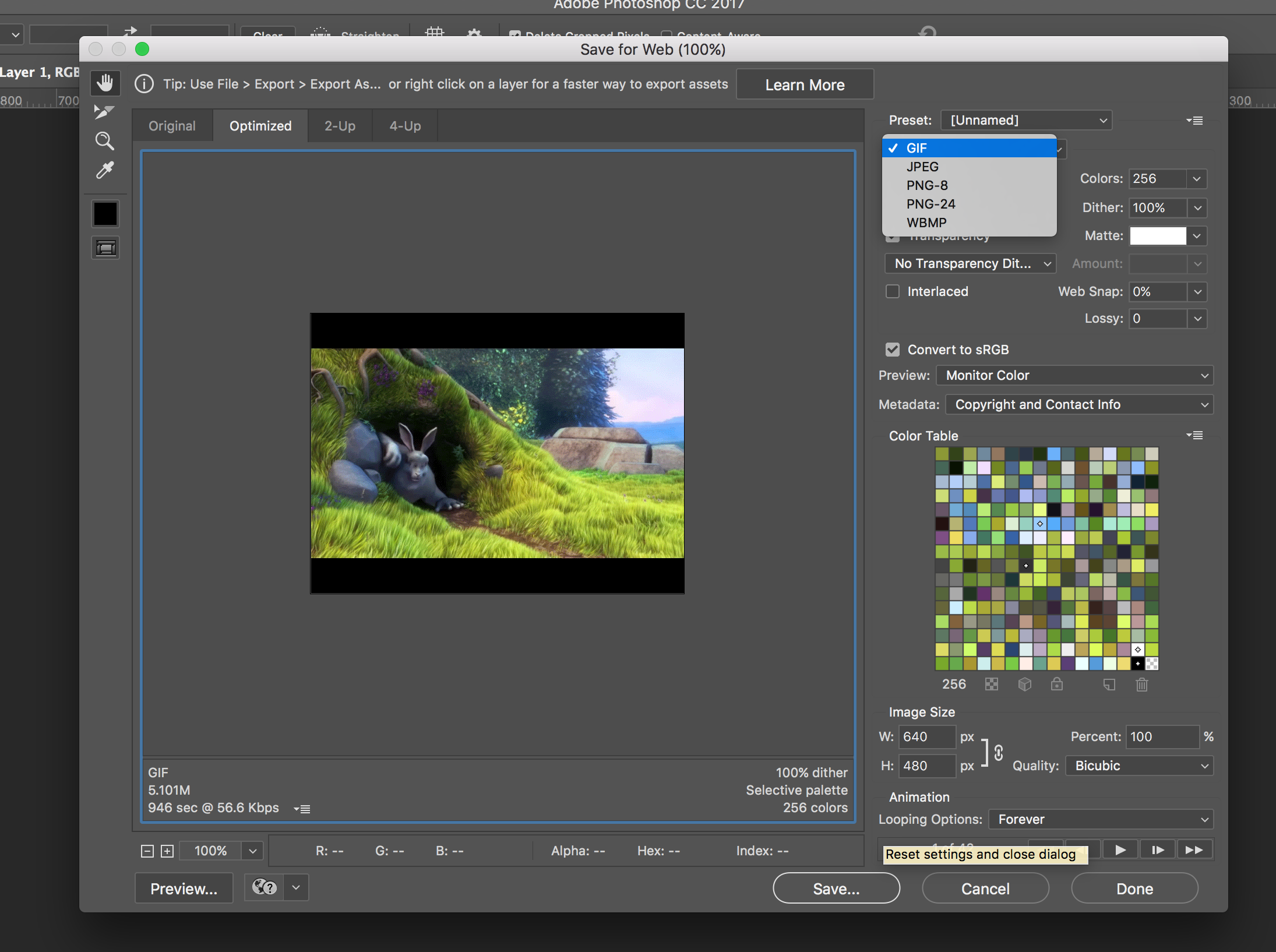Click the map to transparent icon
Image resolution: width=1276 pixels, height=952 pixels.
(992, 684)
